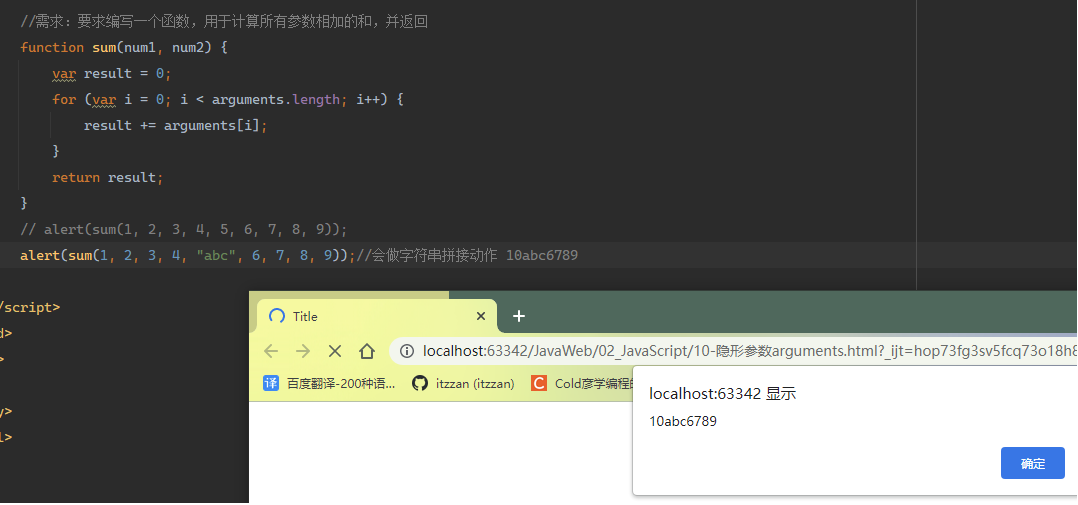Click the 'localhost:63342 显示' dialog heading
This screenshot has width=1078, height=505.
coord(723,394)
